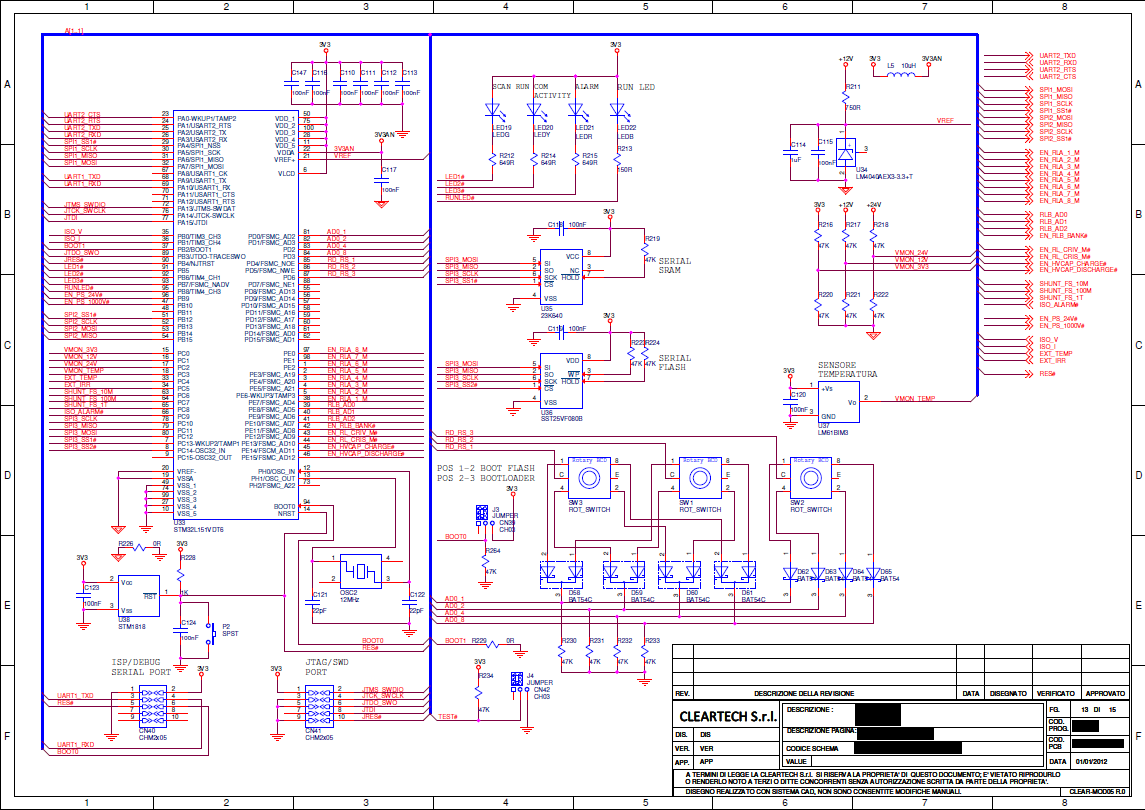Select the J4 test jumper

516,680
